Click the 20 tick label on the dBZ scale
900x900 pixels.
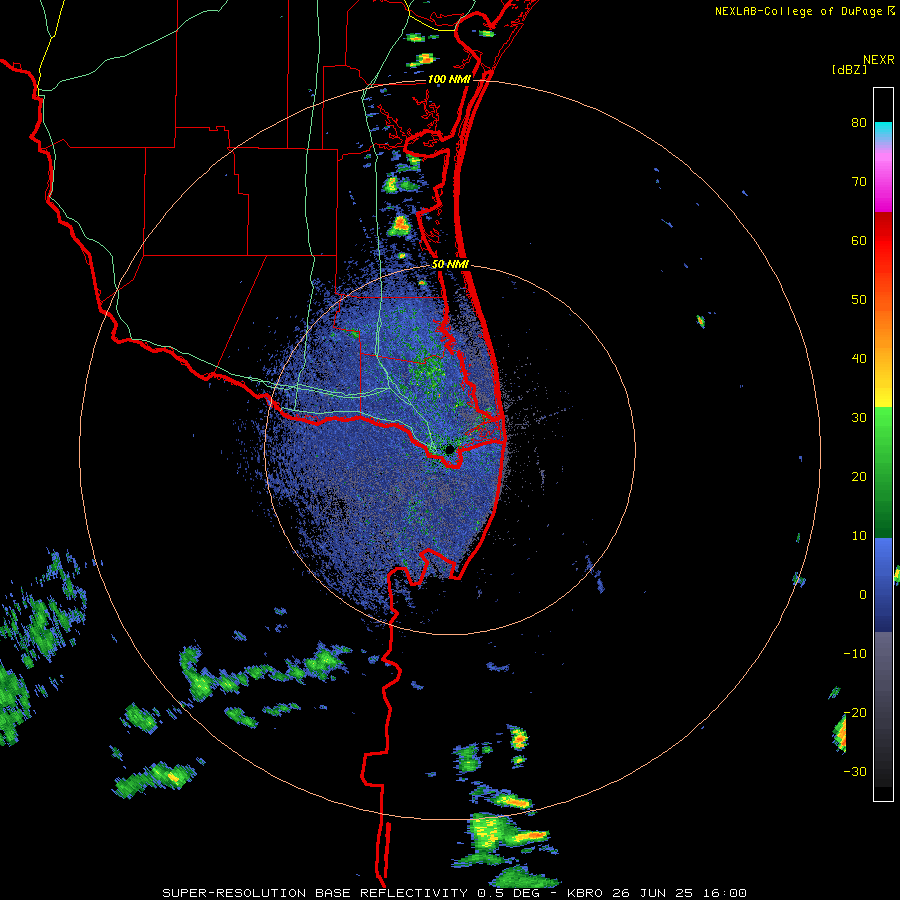[859, 476]
